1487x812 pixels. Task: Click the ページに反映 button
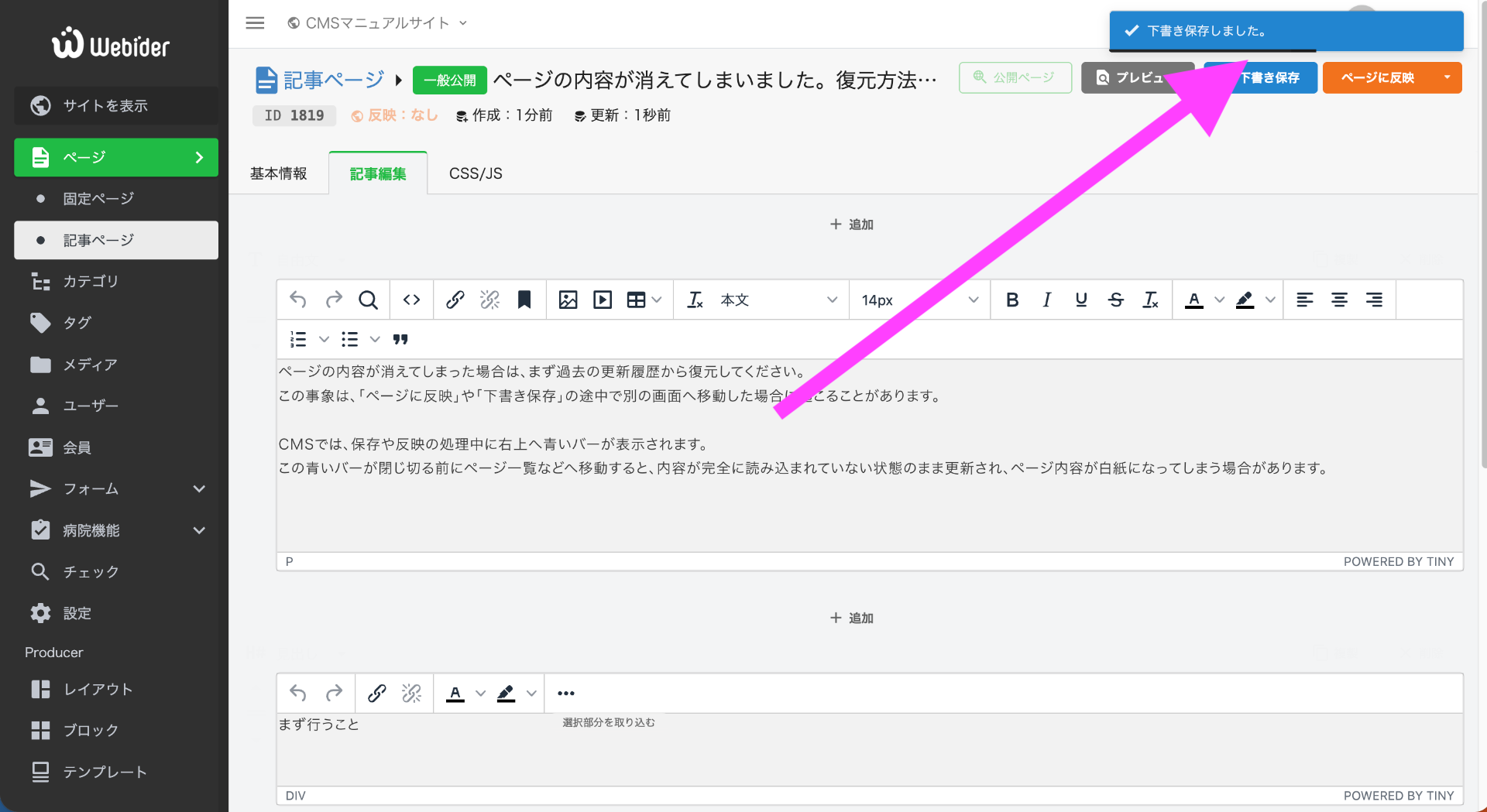pos(1377,77)
